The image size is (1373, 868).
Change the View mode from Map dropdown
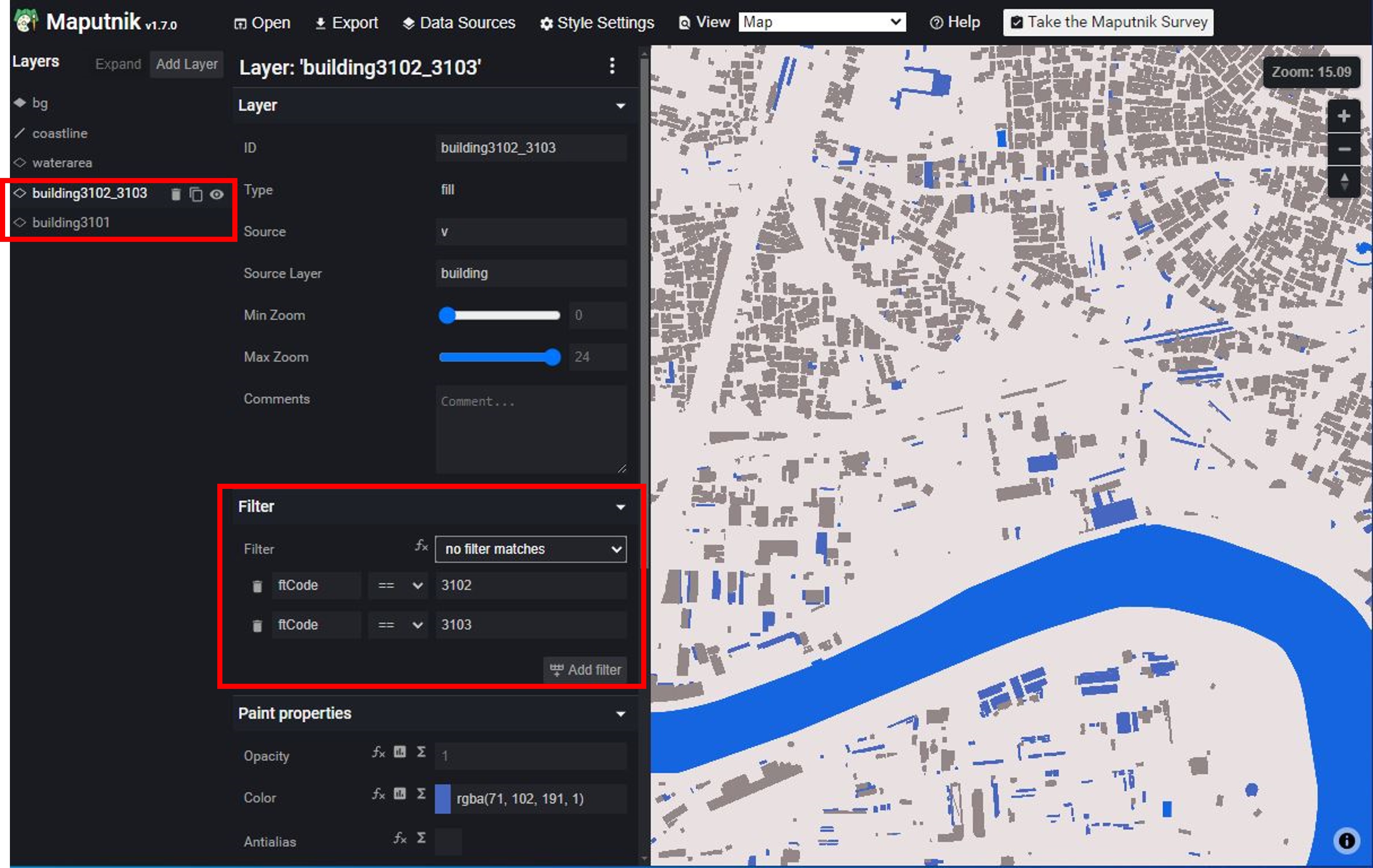click(822, 22)
